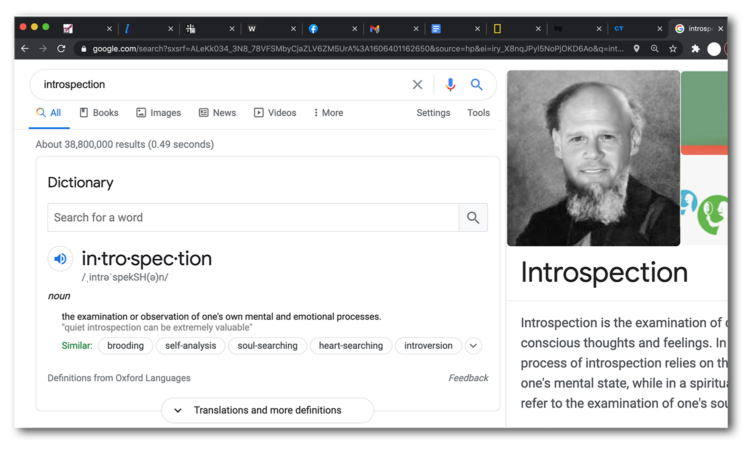This screenshot has width=750, height=455.
Task: Open search Tools options
Action: pos(478,113)
